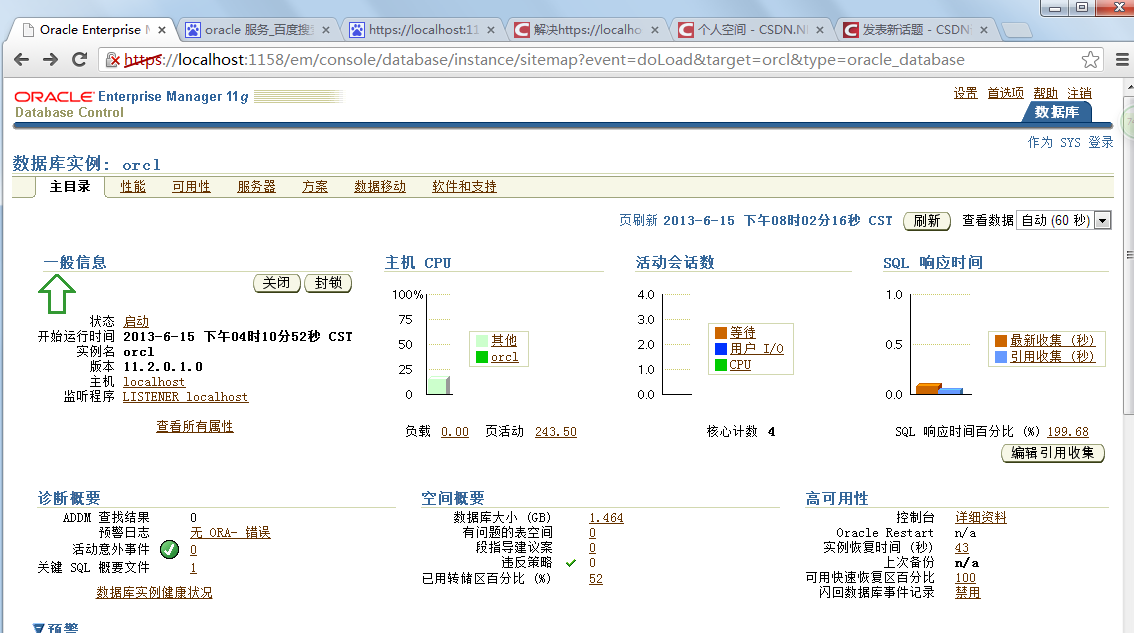The height and width of the screenshot is (633, 1134).
Task: Click the green check mark beside 违反策略
Action: [x=571, y=563]
